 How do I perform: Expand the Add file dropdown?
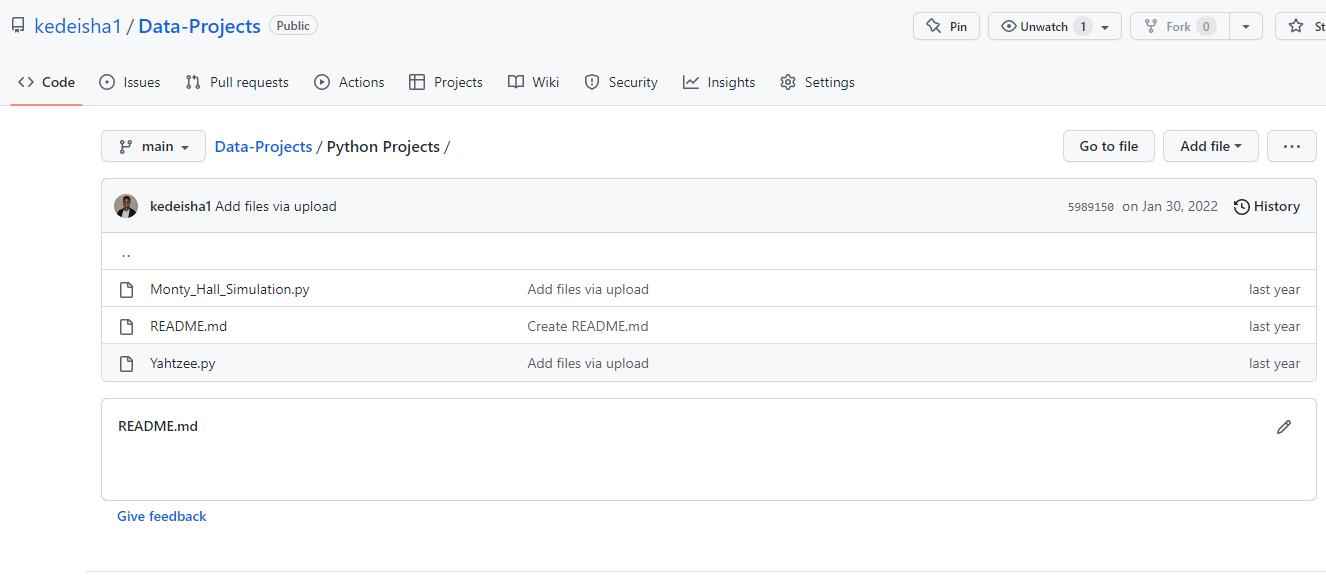click(x=1210, y=146)
